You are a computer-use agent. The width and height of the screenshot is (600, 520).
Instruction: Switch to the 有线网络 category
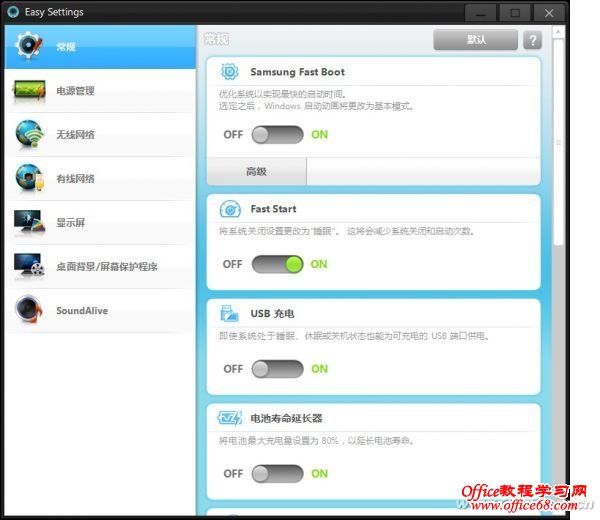100,179
